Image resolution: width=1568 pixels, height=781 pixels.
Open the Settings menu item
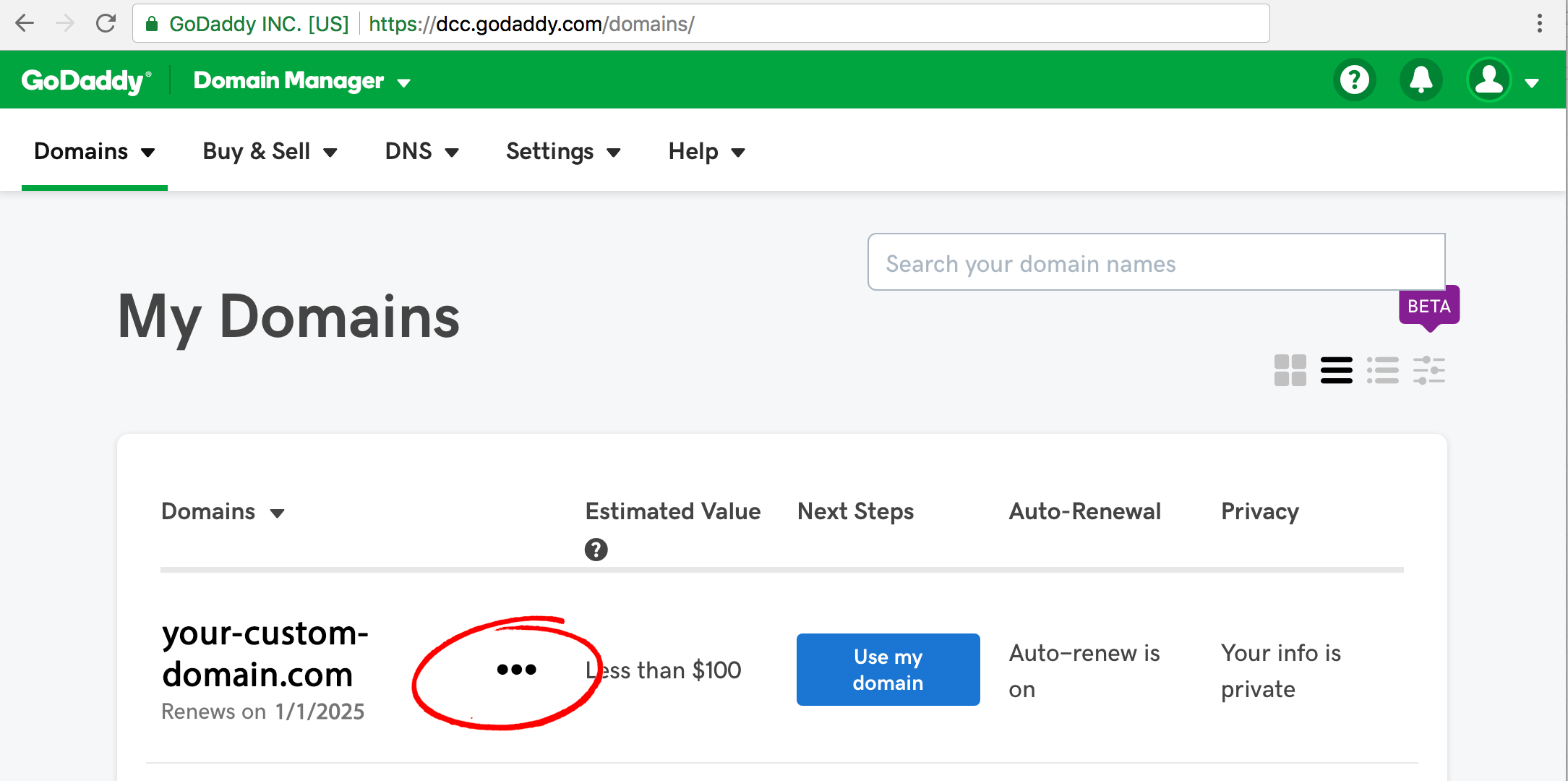[562, 152]
